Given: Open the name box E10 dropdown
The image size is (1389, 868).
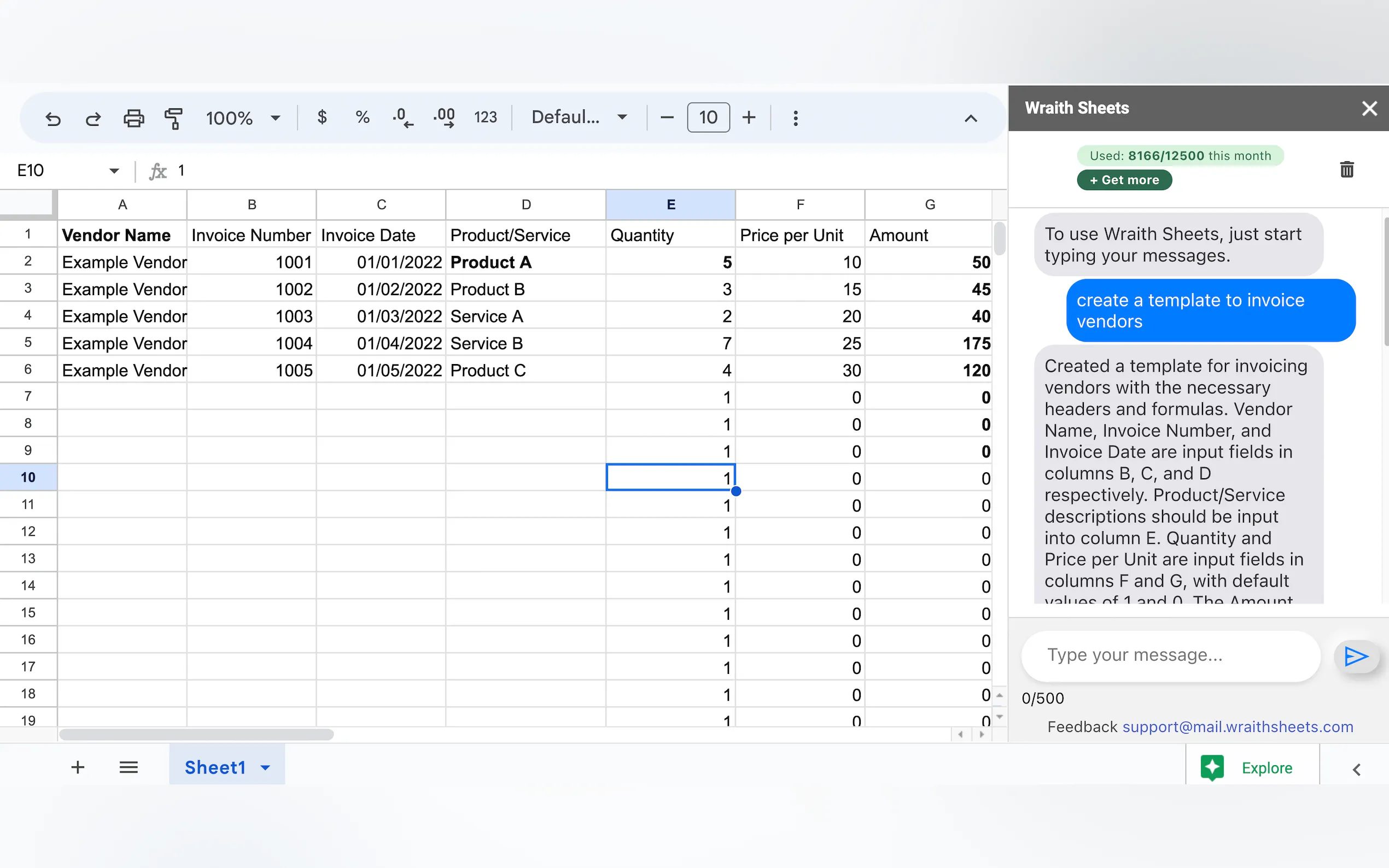Looking at the screenshot, I should point(114,171).
